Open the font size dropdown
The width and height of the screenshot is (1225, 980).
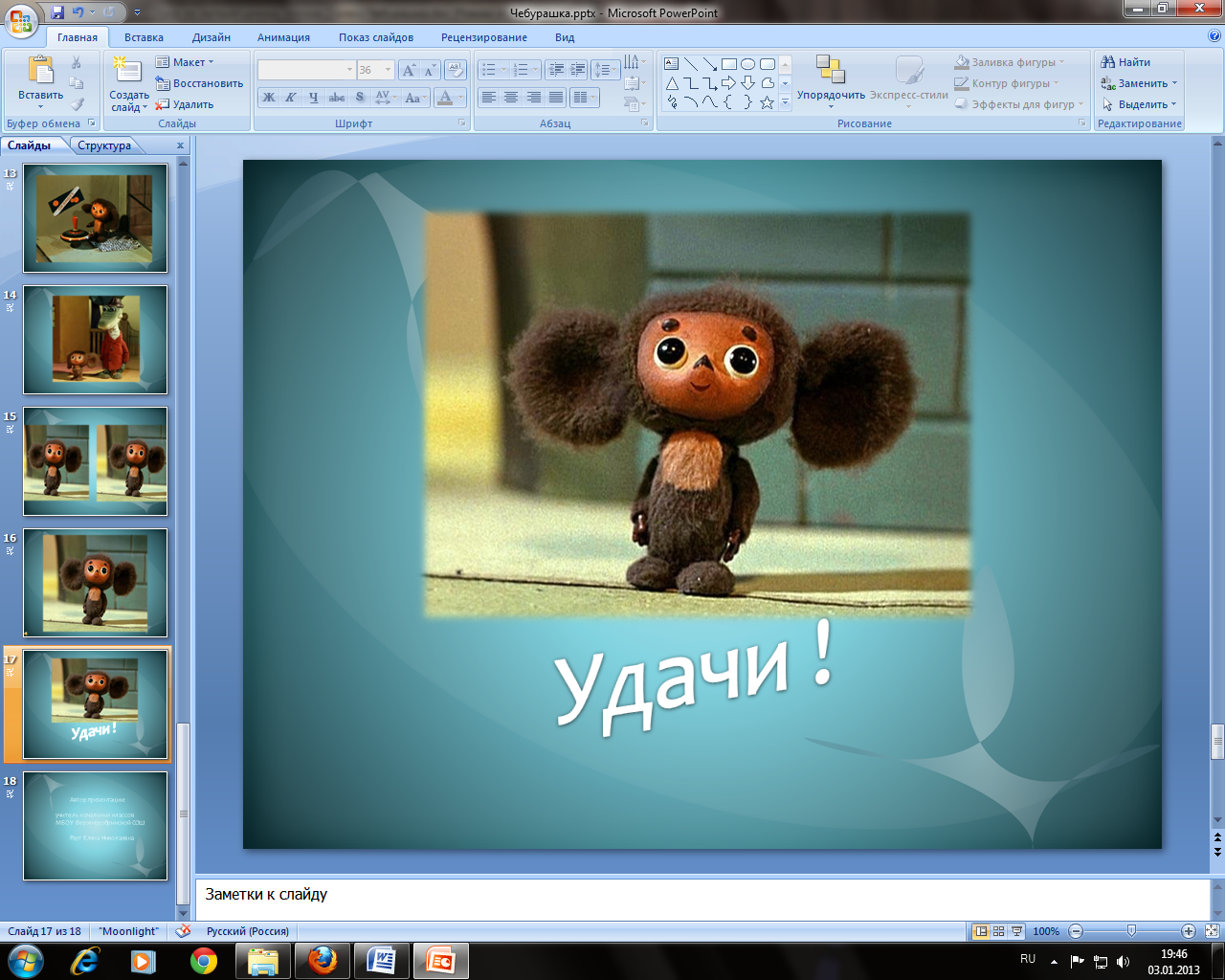[388, 70]
